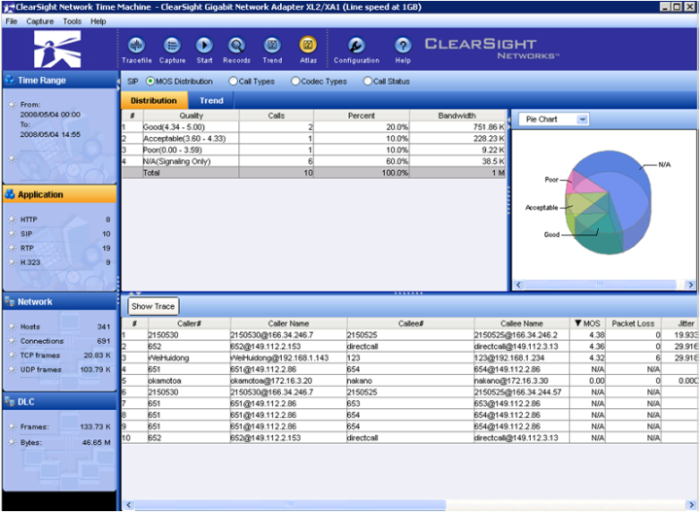Select Call Status radio button
The width and height of the screenshot is (700, 512).
click(367, 81)
